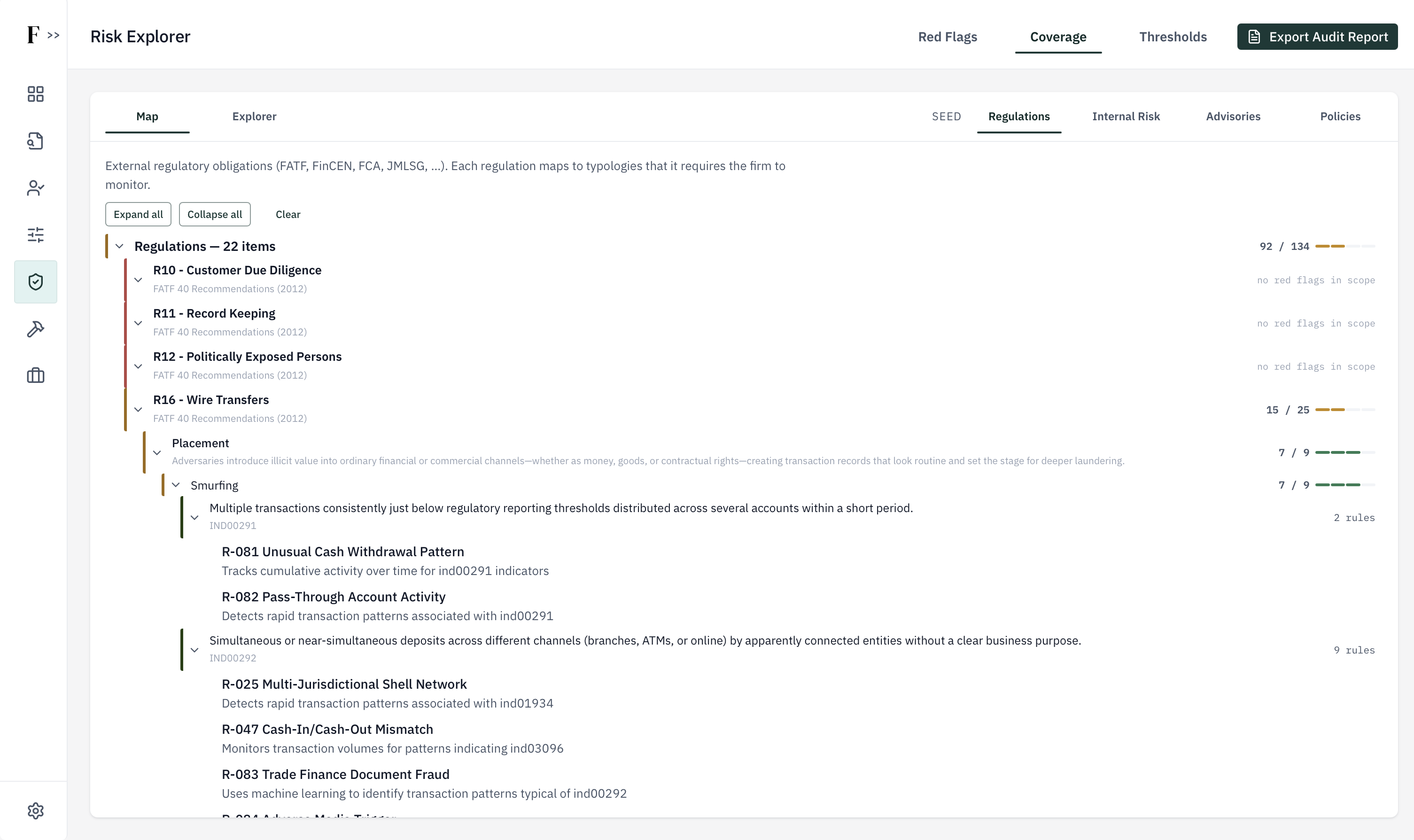Open the document search icon in sidebar
Viewport: 1414px width, 840px height.
pyautogui.click(x=36, y=141)
